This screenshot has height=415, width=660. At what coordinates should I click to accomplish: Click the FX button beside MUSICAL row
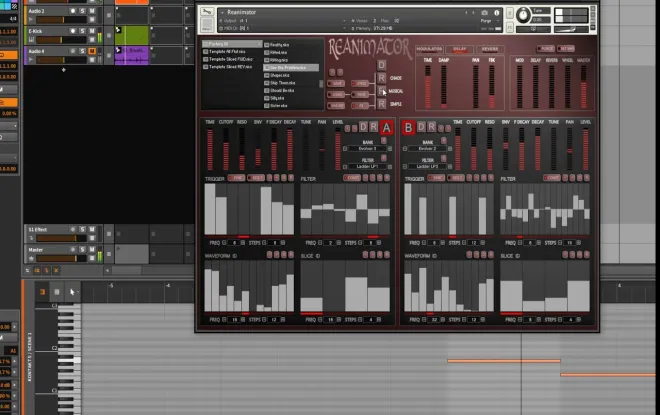pyautogui.click(x=360, y=106)
